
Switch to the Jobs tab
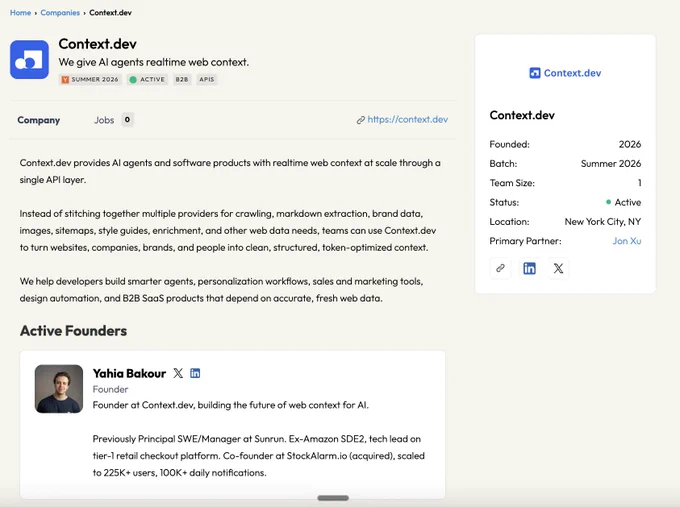click(x=104, y=120)
